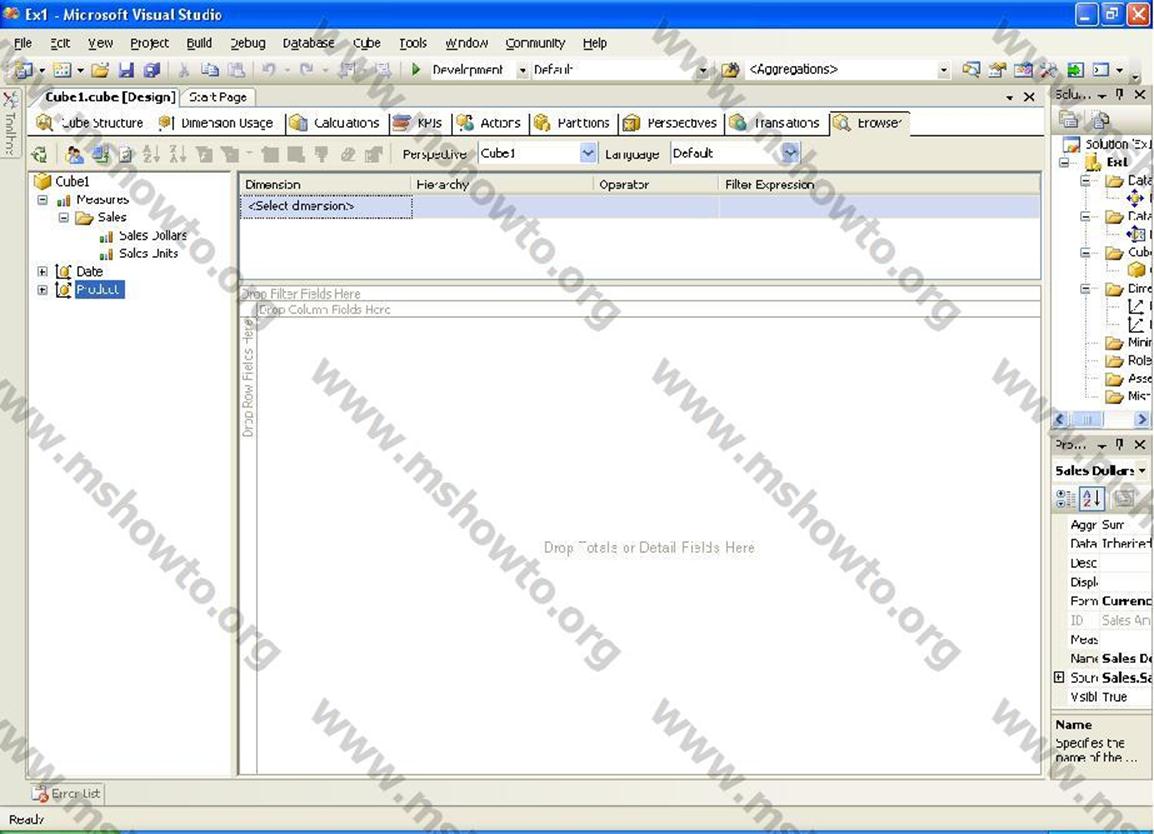1154x834 pixels.
Task: Open the Start Page document tab
Action: (218, 97)
